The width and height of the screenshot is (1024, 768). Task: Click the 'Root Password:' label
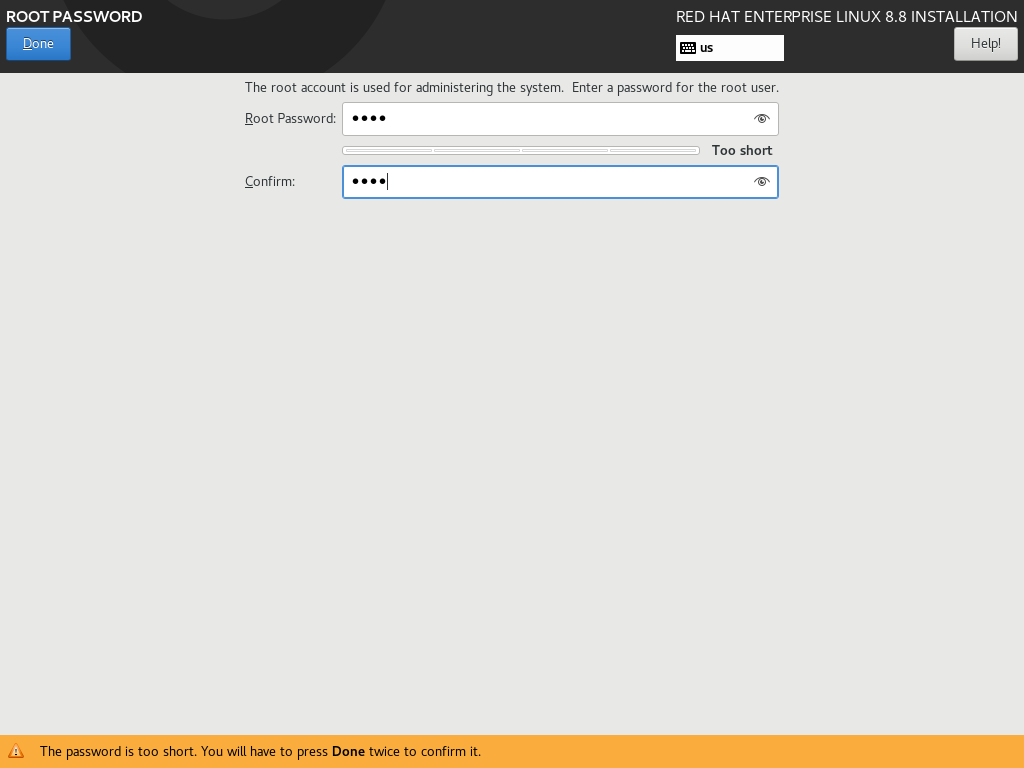click(x=291, y=118)
